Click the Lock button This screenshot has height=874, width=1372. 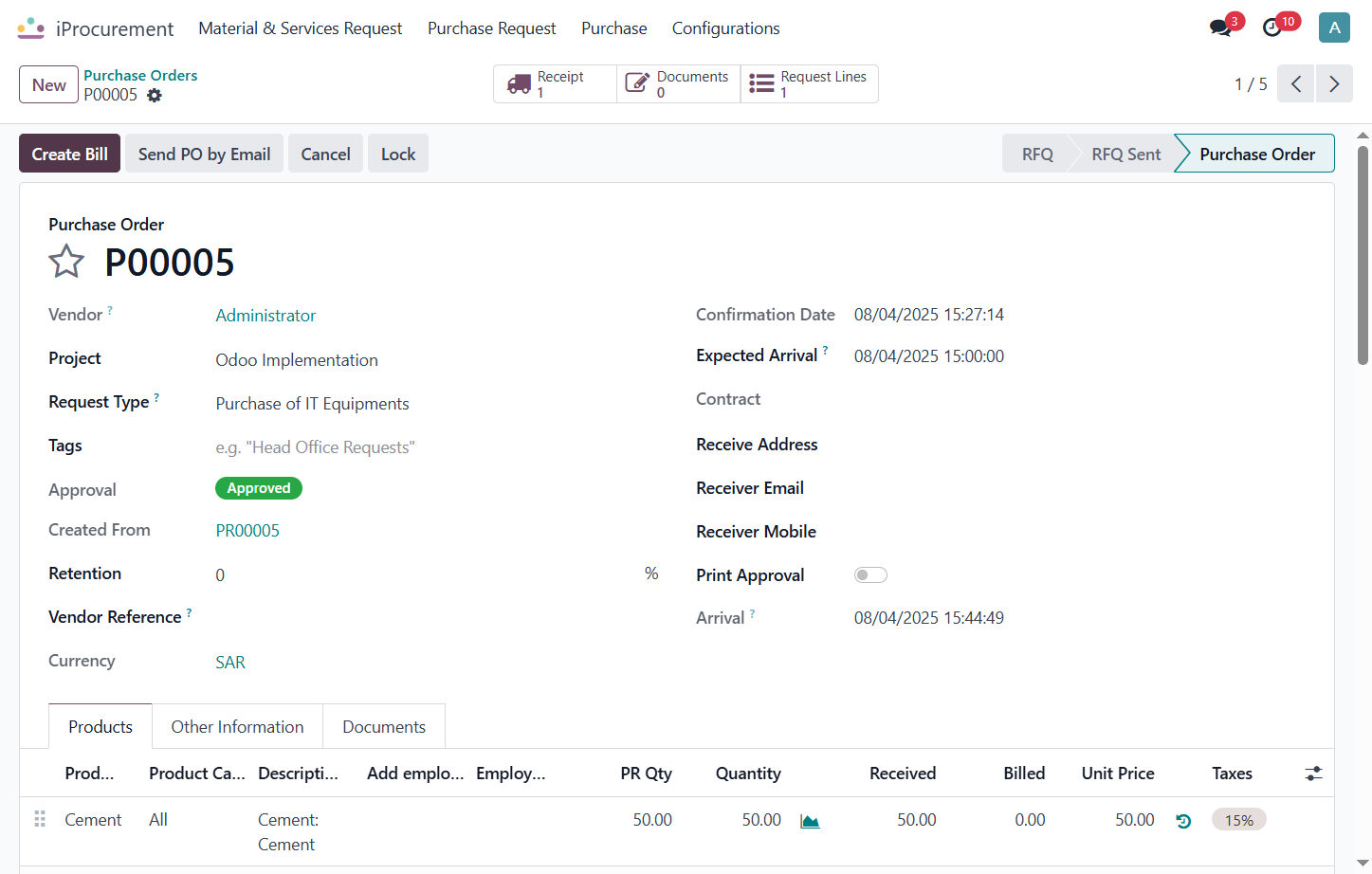(398, 154)
